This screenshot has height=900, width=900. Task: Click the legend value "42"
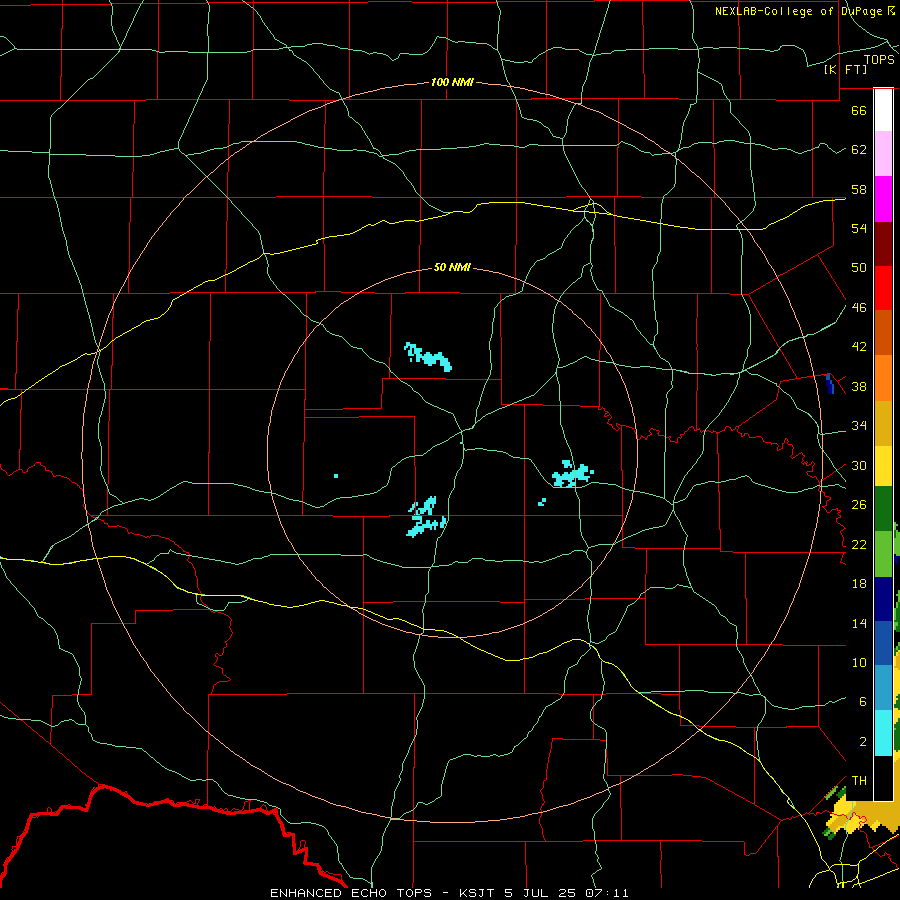pos(859,347)
